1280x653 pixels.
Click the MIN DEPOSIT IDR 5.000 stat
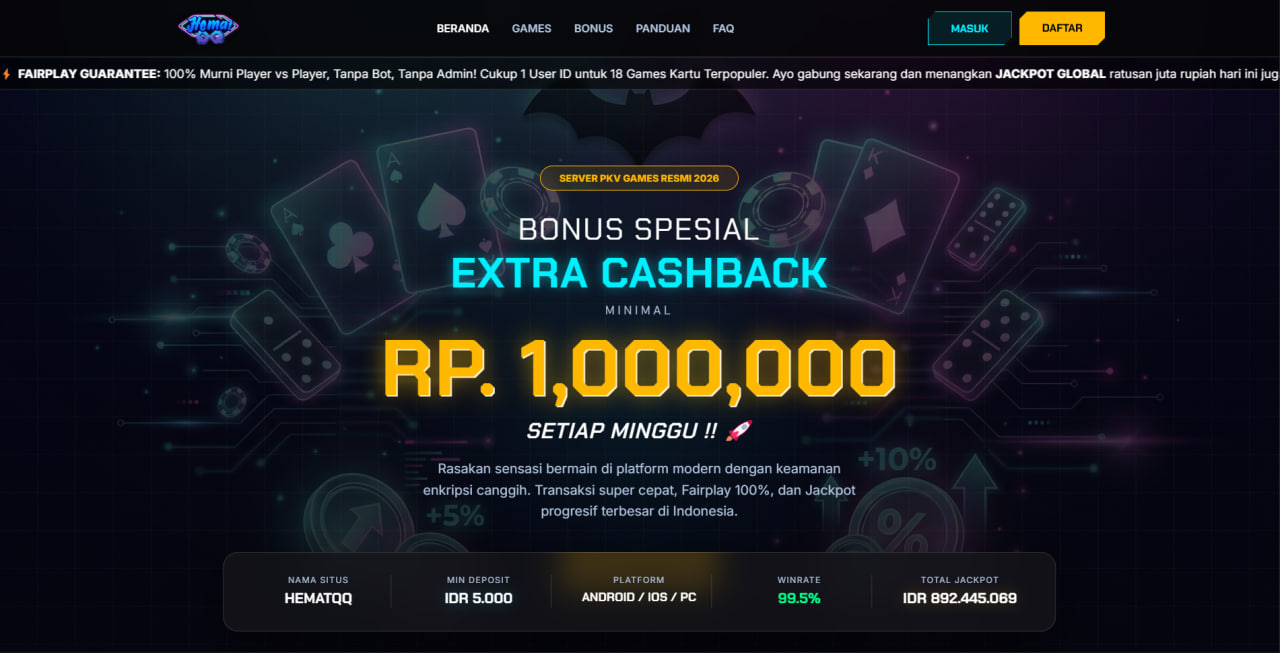coord(478,590)
